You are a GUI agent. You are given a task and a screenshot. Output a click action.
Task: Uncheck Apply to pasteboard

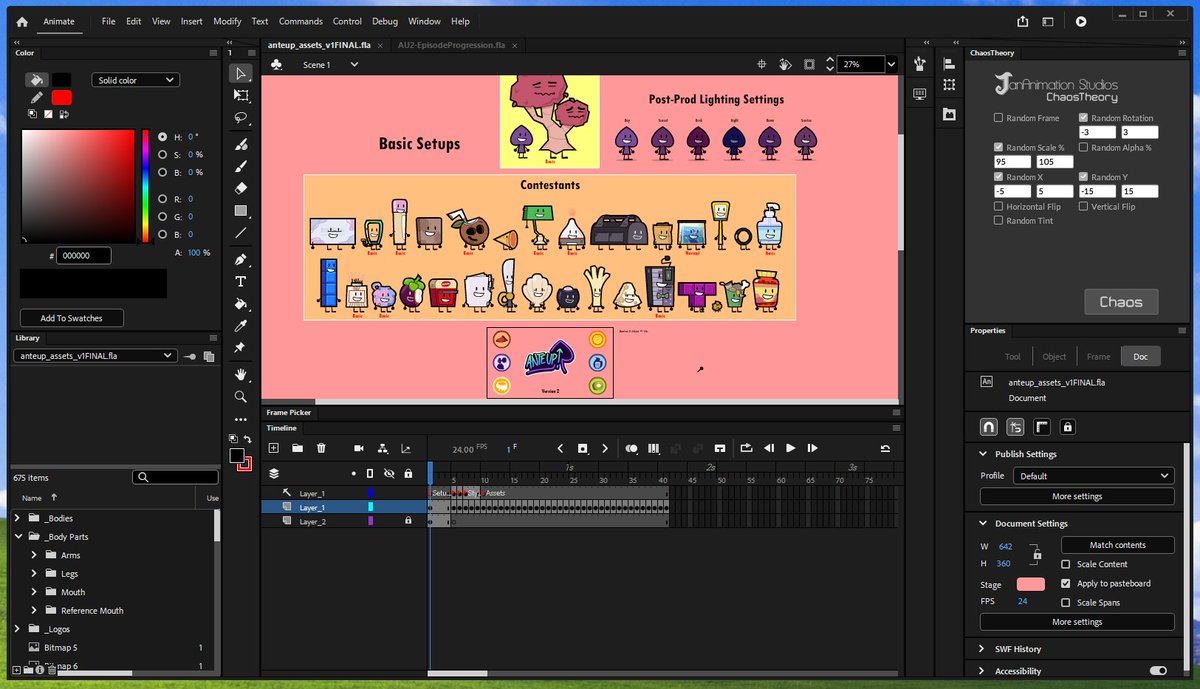(1065, 583)
